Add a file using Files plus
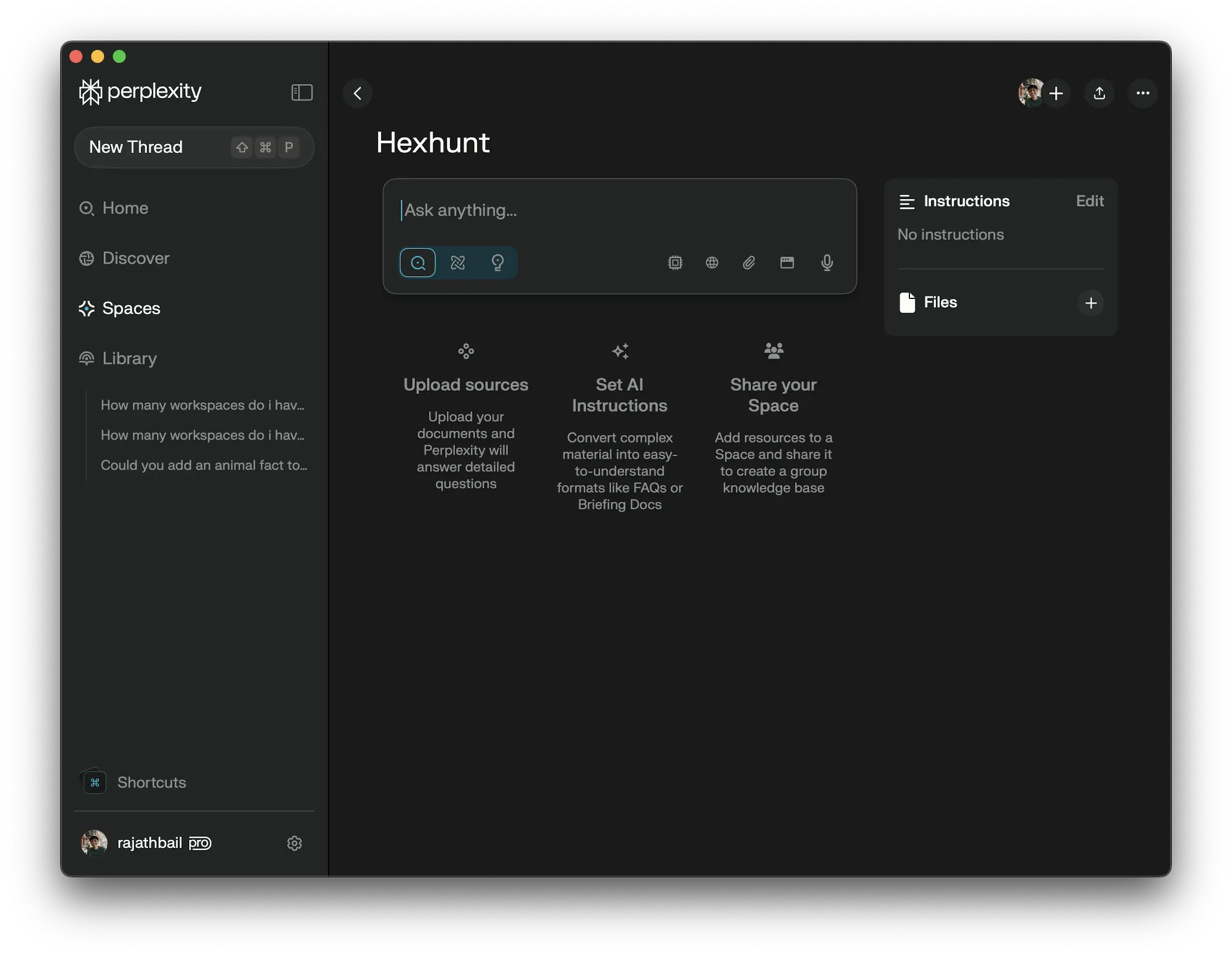This screenshot has width=1232, height=957. pos(1091,303)
